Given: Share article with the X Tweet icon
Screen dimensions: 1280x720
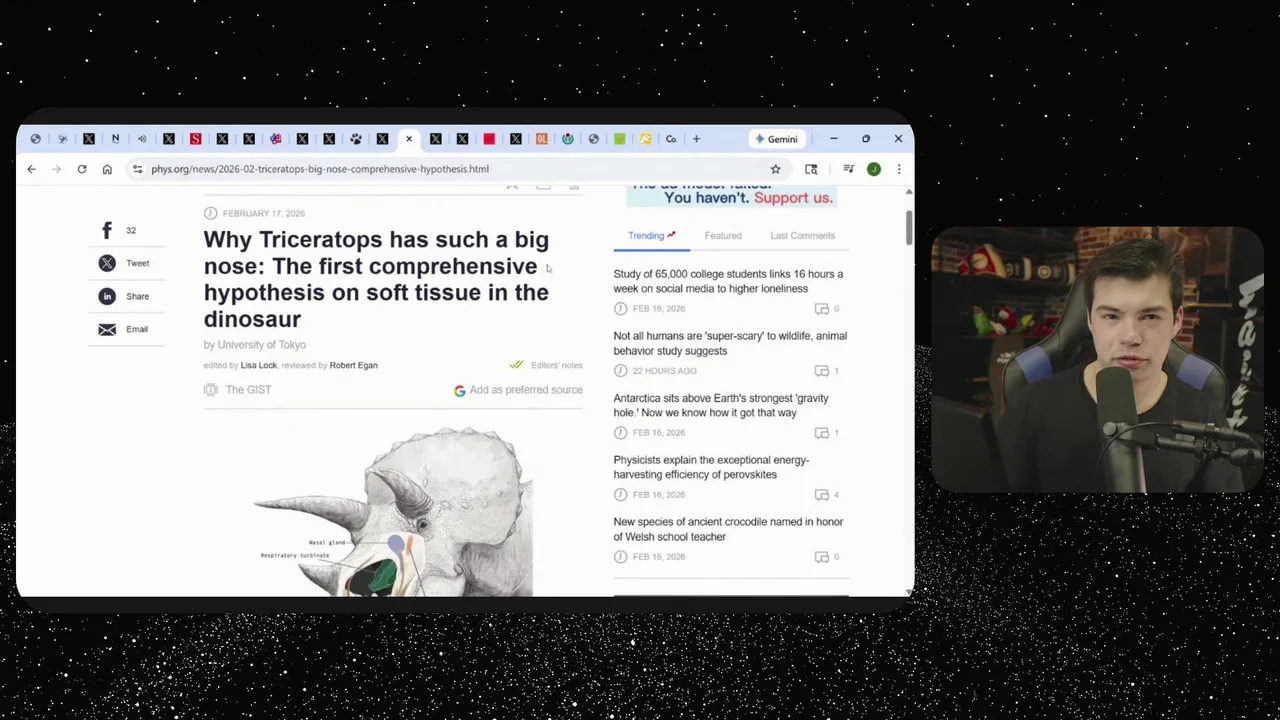Looking at the screenshot, I should point(107,263).
